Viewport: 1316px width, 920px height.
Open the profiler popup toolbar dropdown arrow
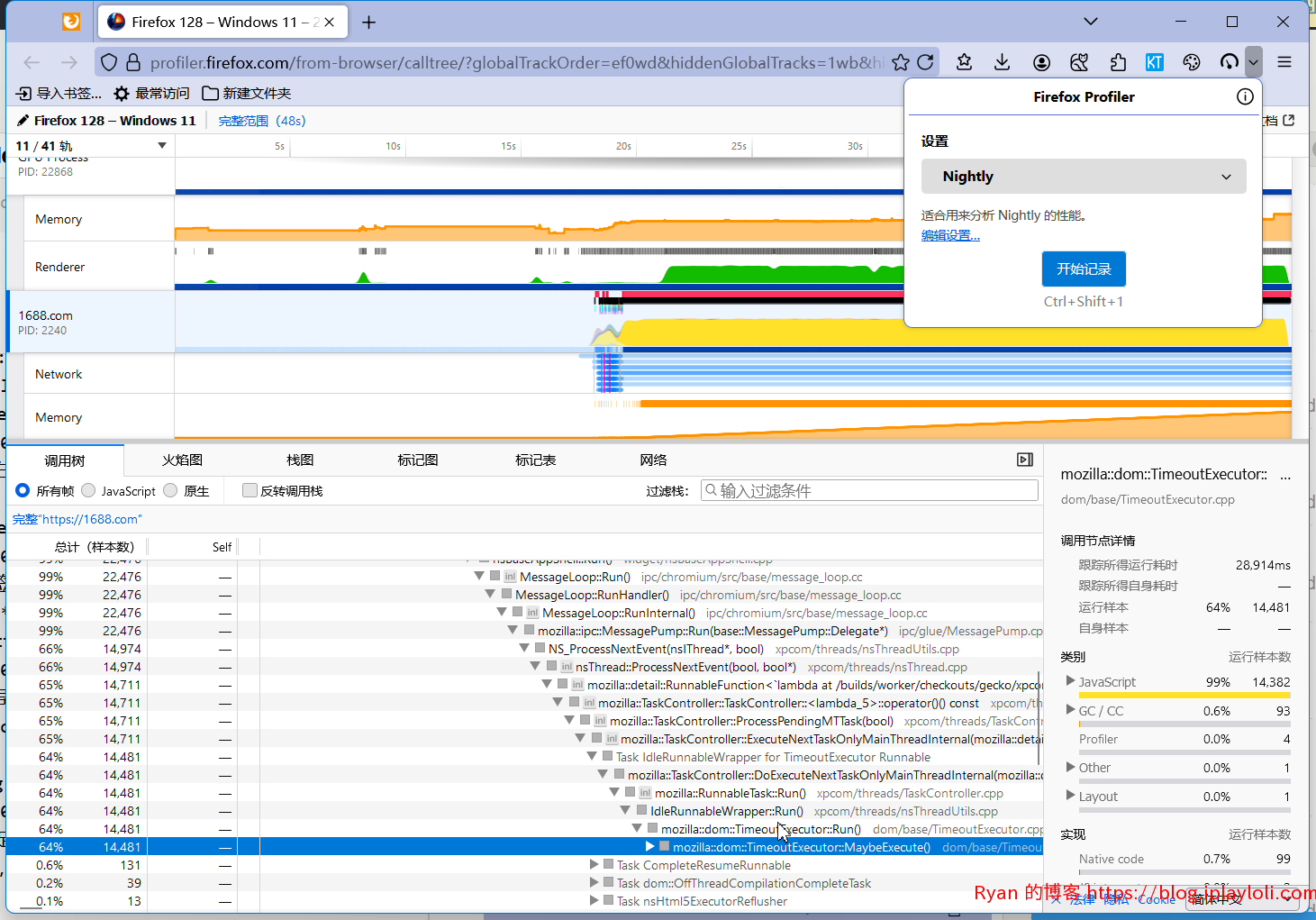[1253, 62]
